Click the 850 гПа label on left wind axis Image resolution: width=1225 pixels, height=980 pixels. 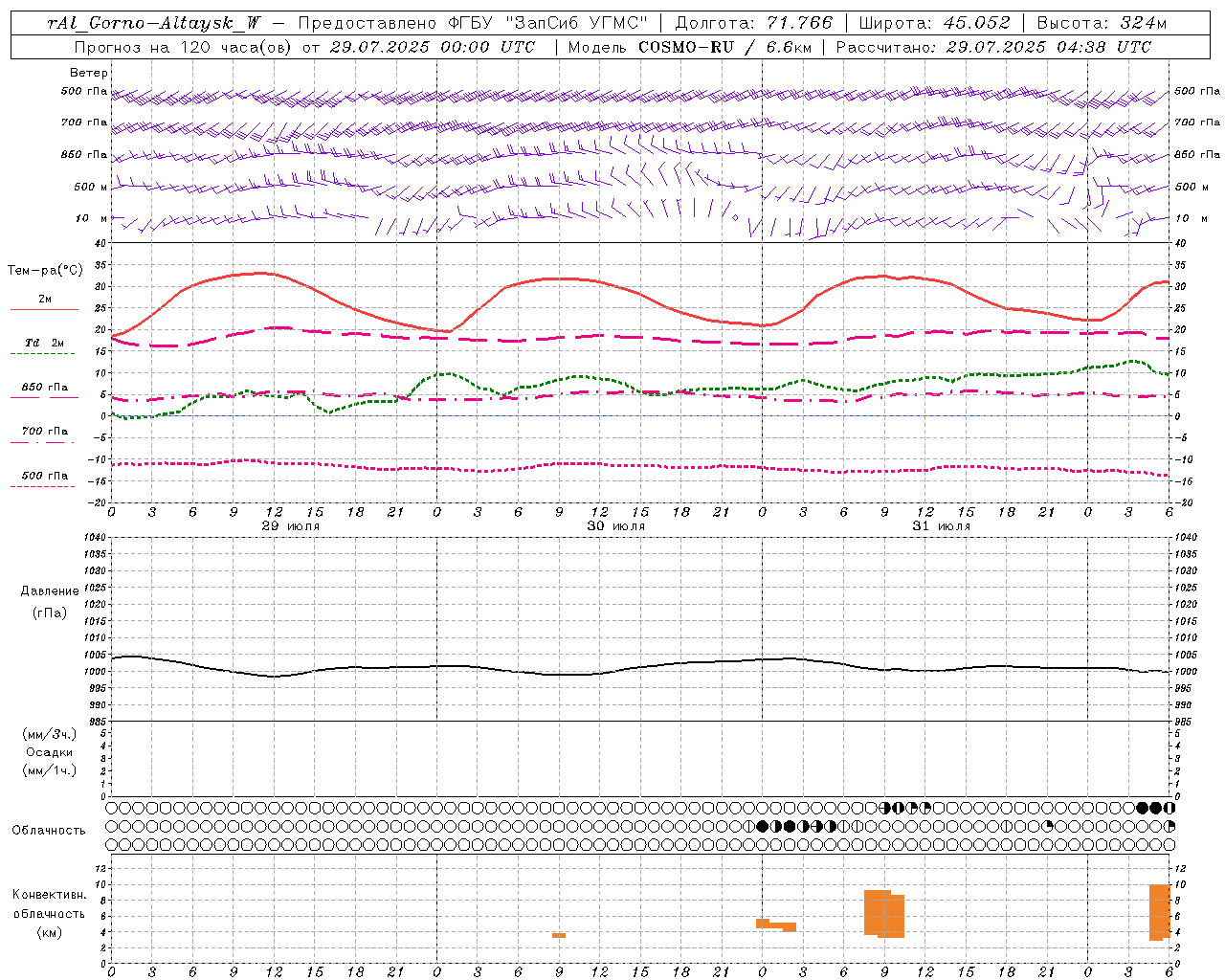(83, 154)
